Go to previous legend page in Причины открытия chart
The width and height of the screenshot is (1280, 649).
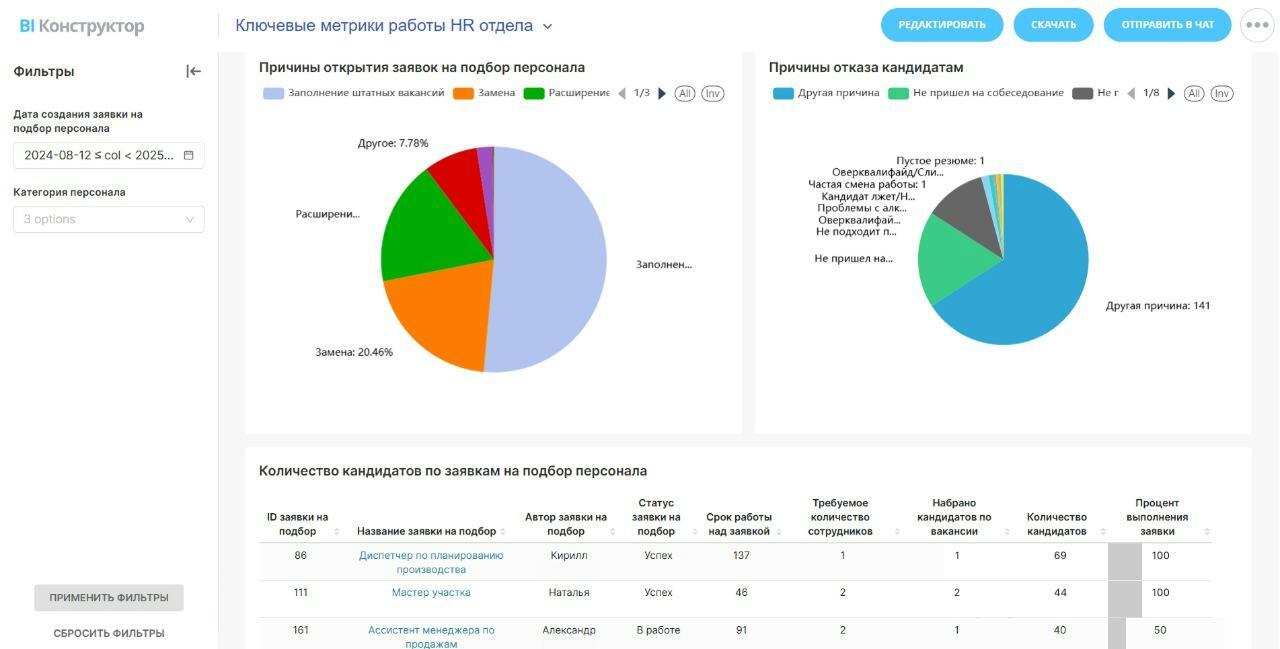tap(622, 93)
